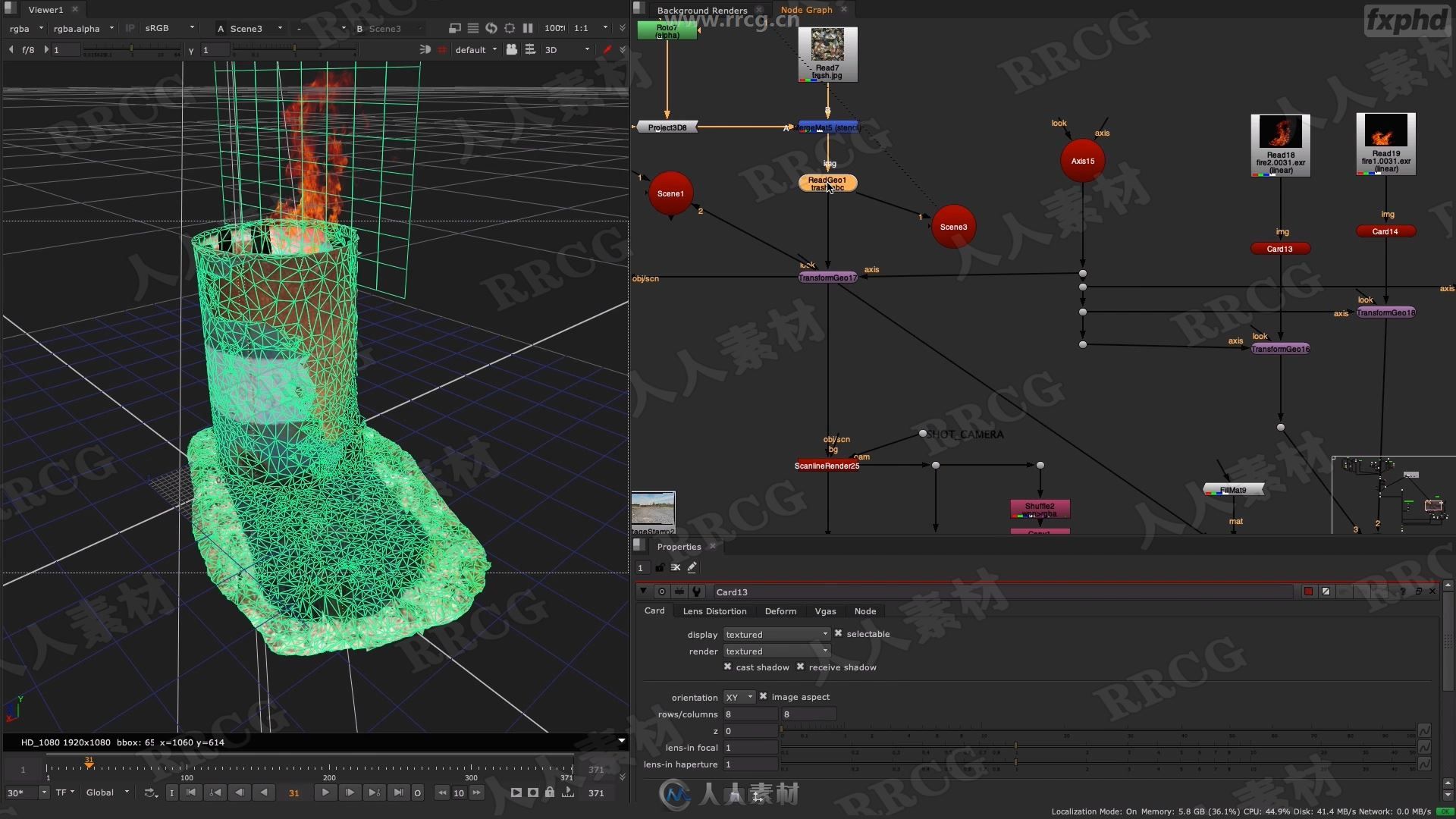
Task: Click the 3D viewport display icon
Action: 551,49
